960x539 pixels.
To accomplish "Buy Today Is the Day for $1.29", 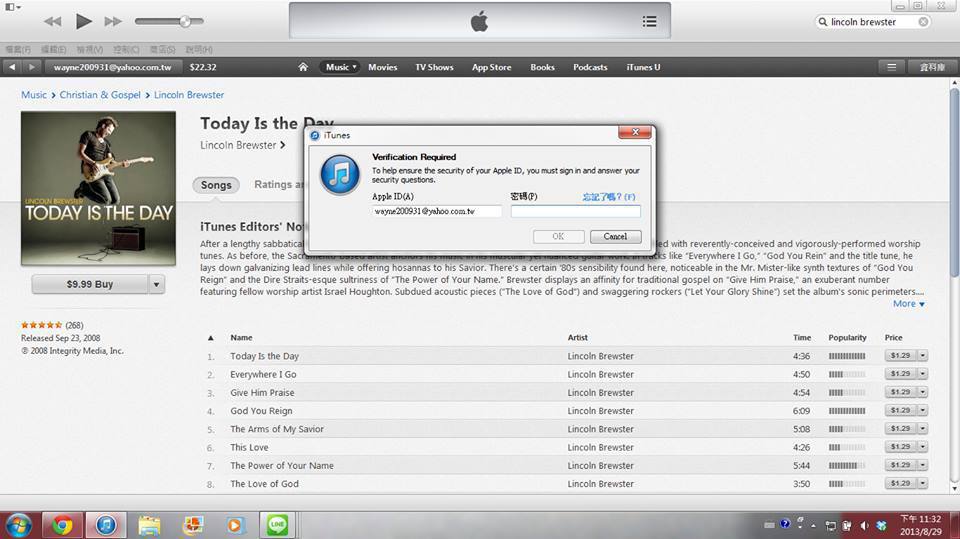I will (900, 355).
